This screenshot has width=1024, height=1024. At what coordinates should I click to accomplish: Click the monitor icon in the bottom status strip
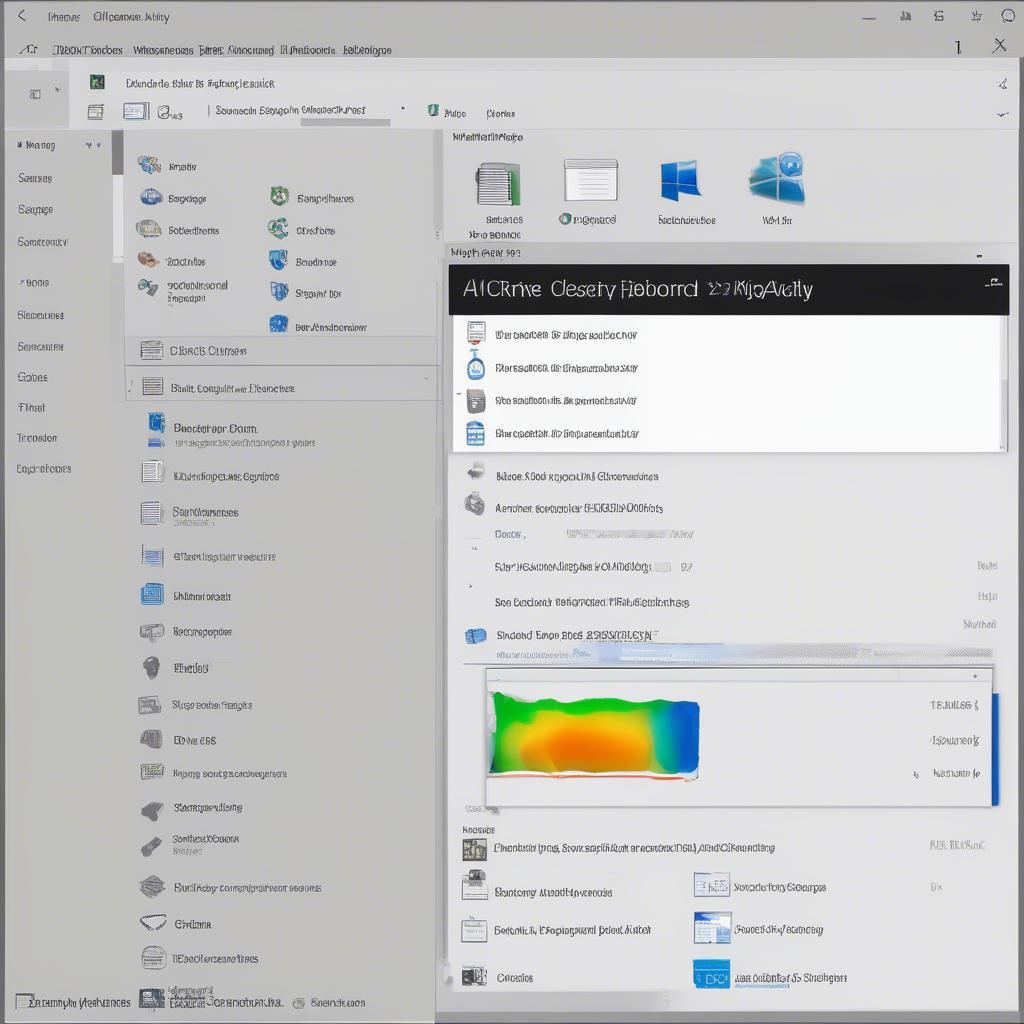click(x=152, y=999)
